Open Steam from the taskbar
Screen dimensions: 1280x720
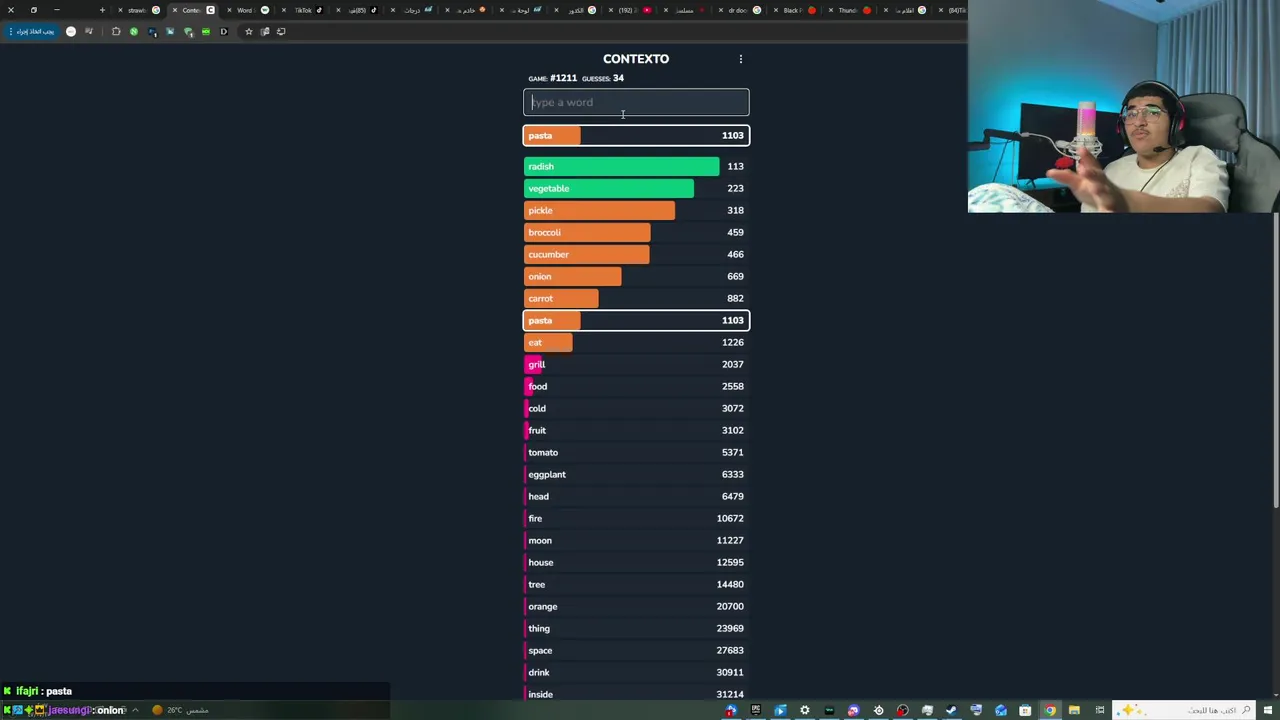tap(951, 710)
